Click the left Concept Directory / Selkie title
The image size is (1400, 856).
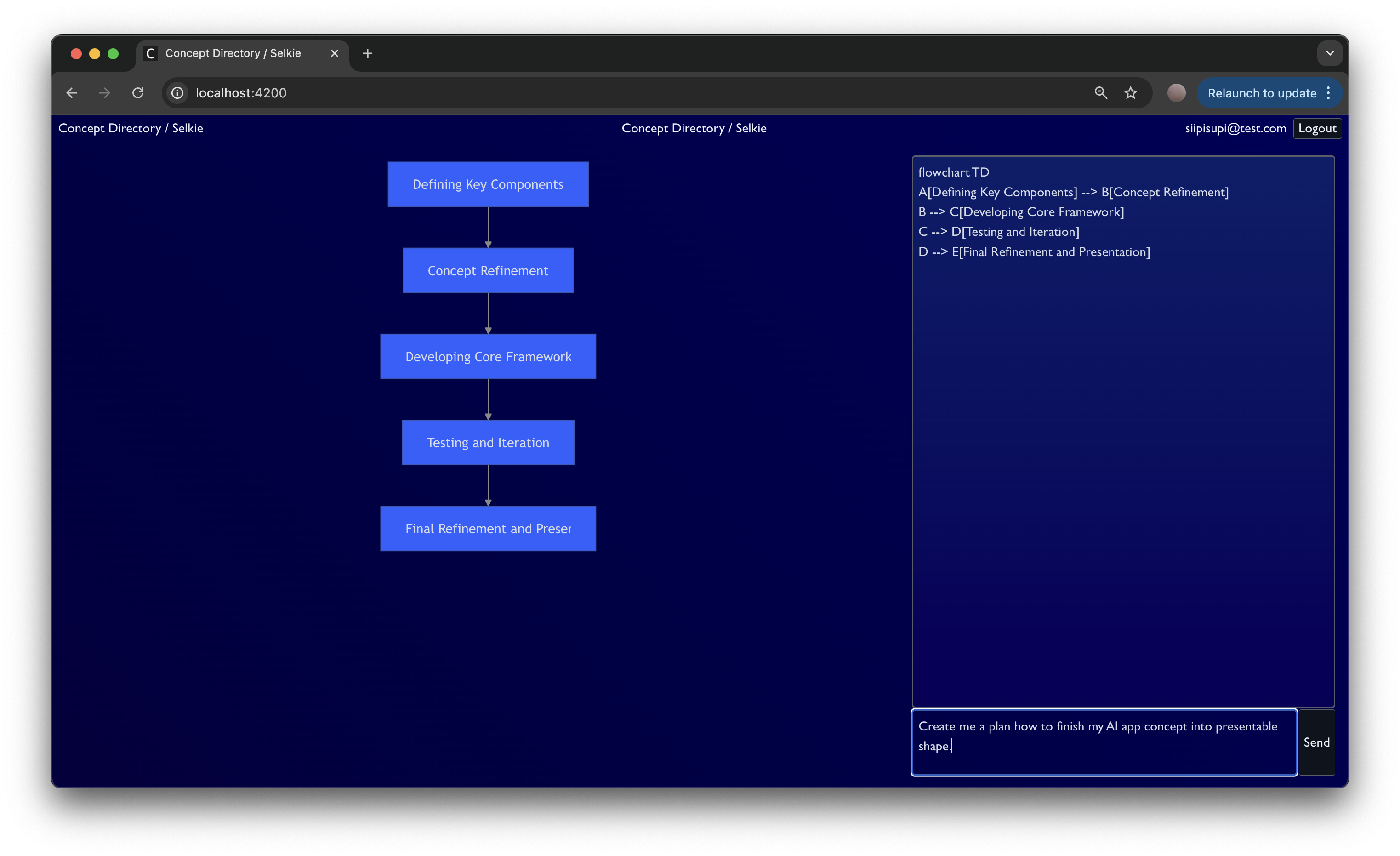(131, 128)
